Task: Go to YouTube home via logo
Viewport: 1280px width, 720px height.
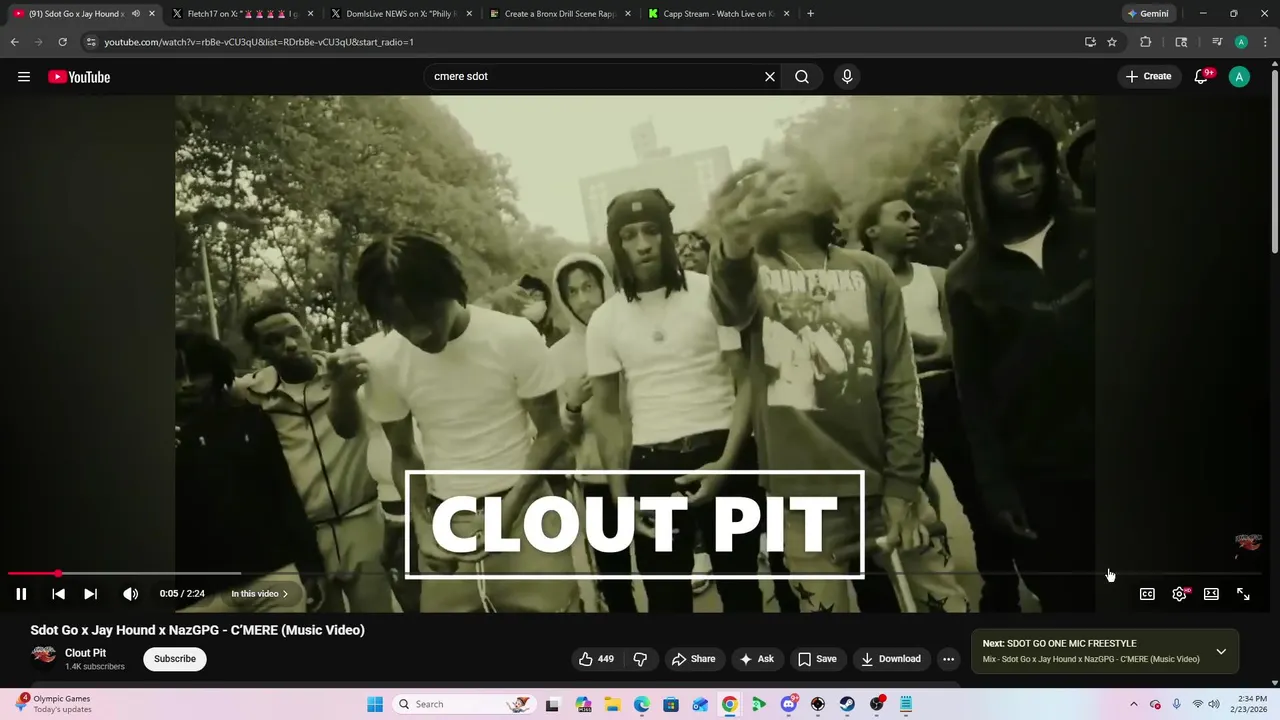Action: click(x=79, y=77)
